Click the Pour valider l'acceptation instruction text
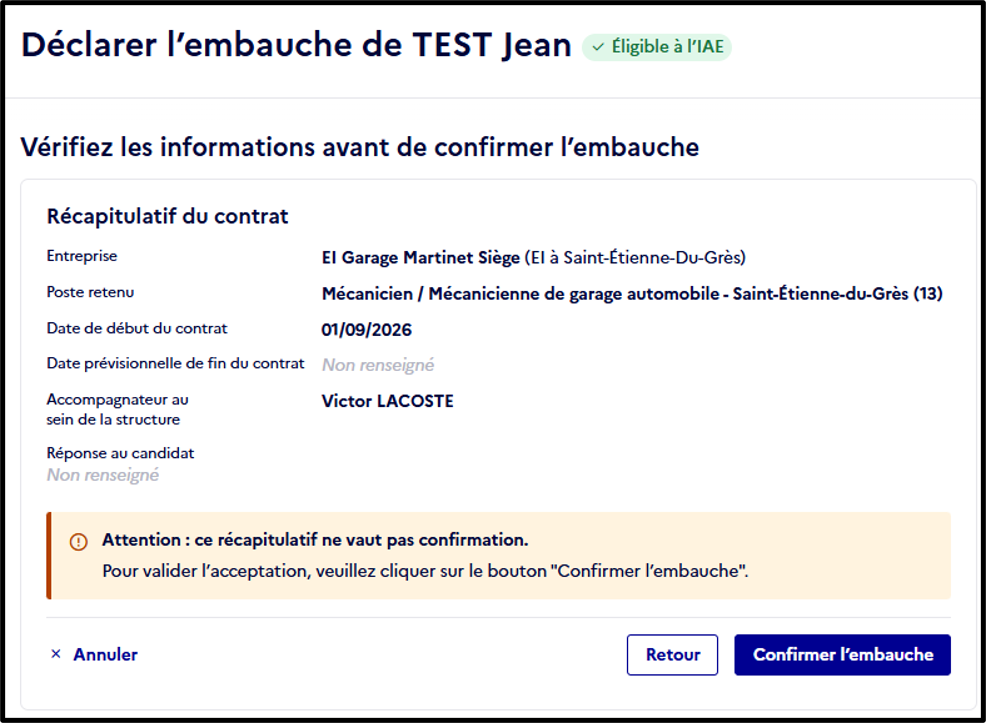Viewport: 986px width, 723px height. point(425,571)
